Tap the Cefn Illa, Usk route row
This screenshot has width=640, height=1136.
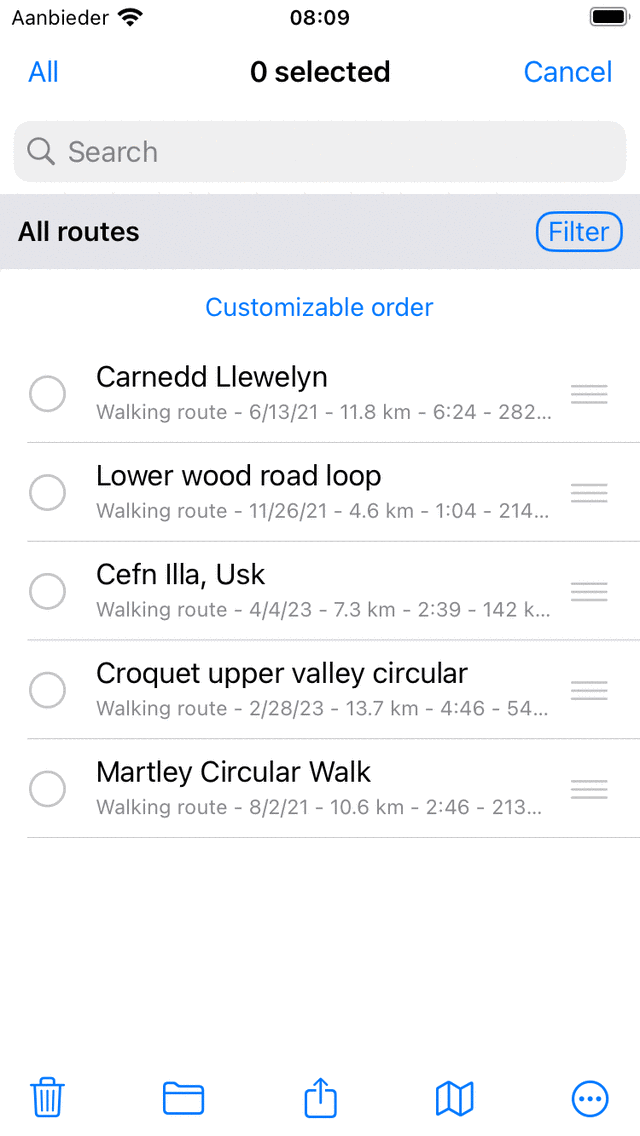[x=320, y=591]
